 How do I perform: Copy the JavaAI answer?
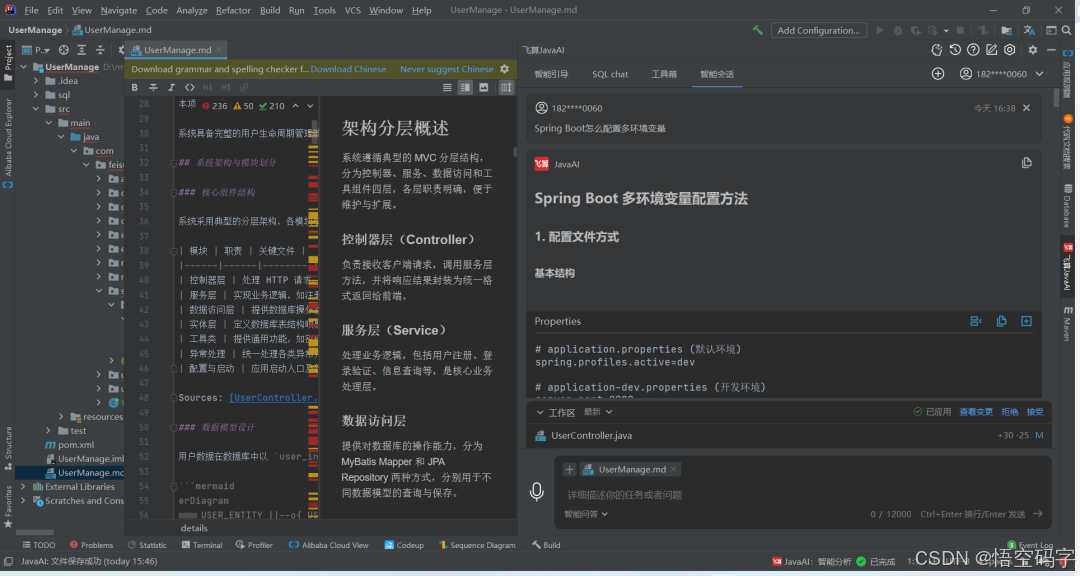pyautogui.click(x=1026, y=163)
